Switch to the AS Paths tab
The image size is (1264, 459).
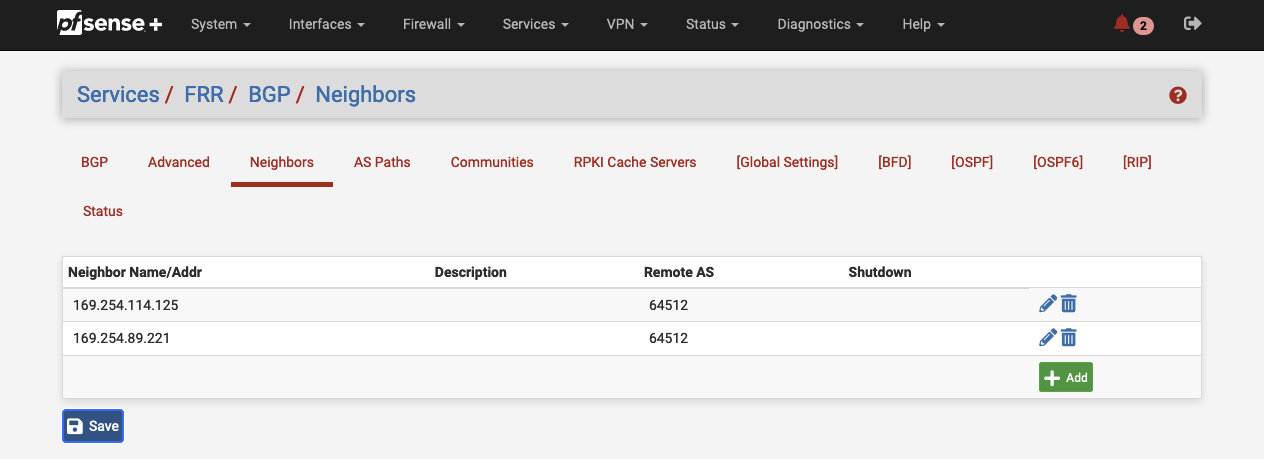(x=382, y=162)
